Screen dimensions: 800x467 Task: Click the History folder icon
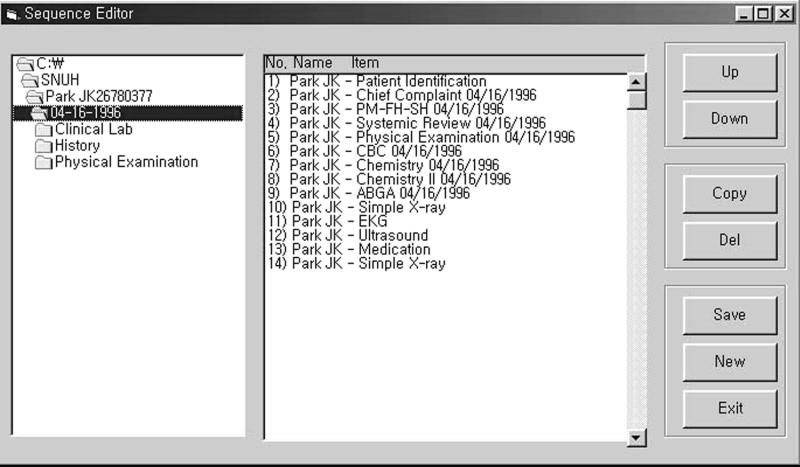tap(44, 146)
